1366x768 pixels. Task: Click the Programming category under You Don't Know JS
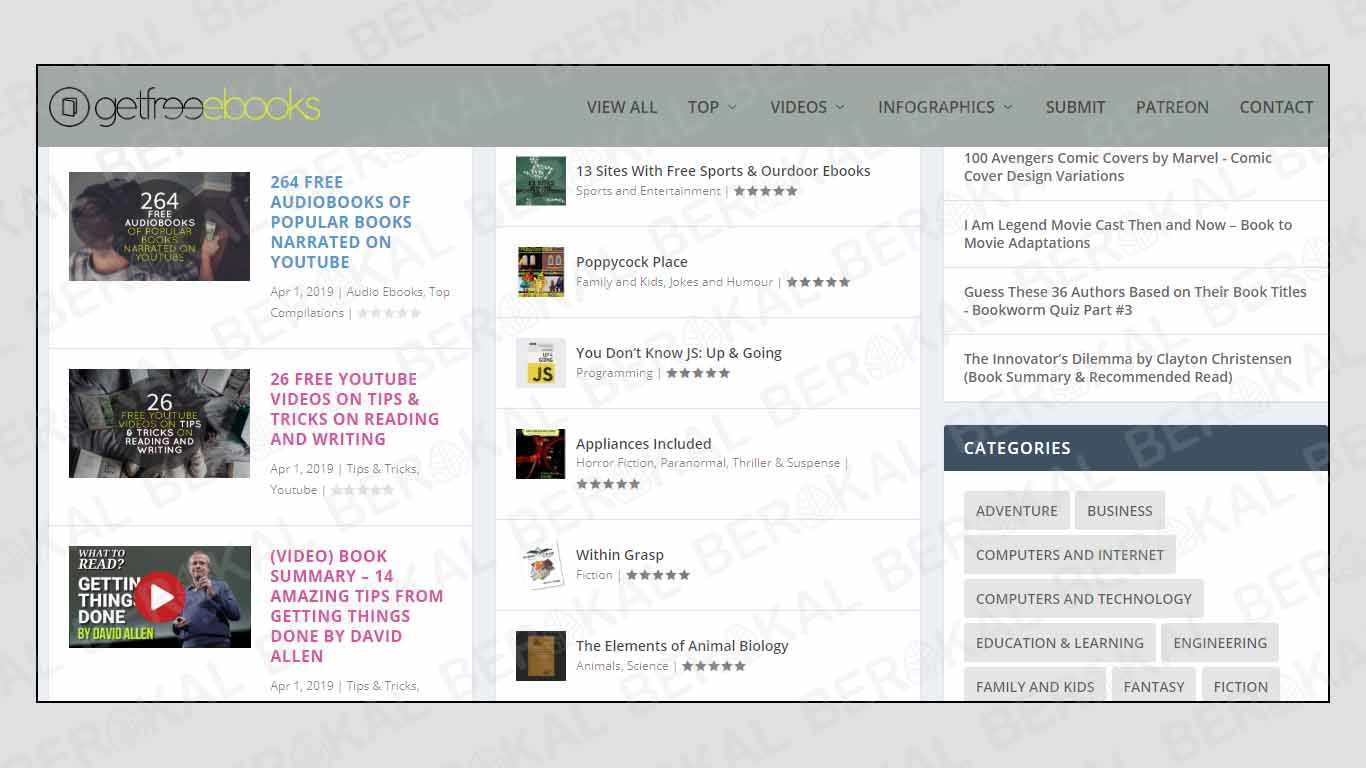[614, 373]
